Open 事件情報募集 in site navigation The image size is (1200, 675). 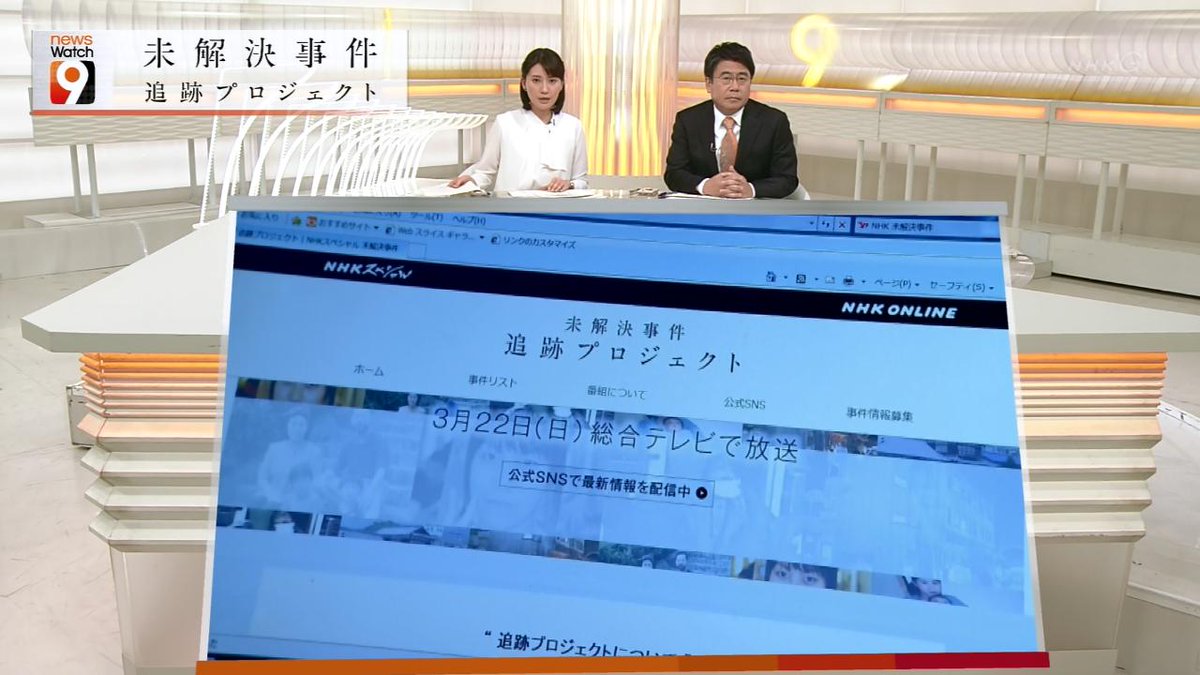tap(879, 414)
